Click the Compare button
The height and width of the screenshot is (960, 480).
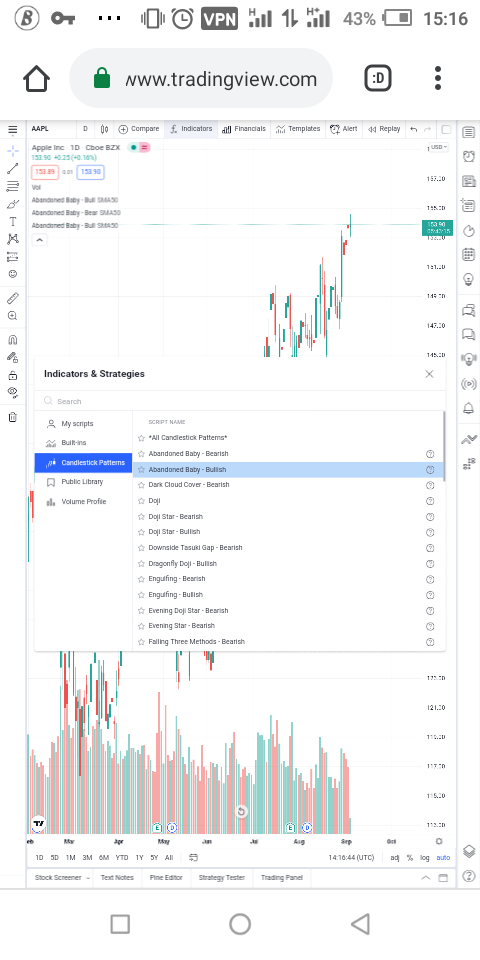(x=138, y=129)
